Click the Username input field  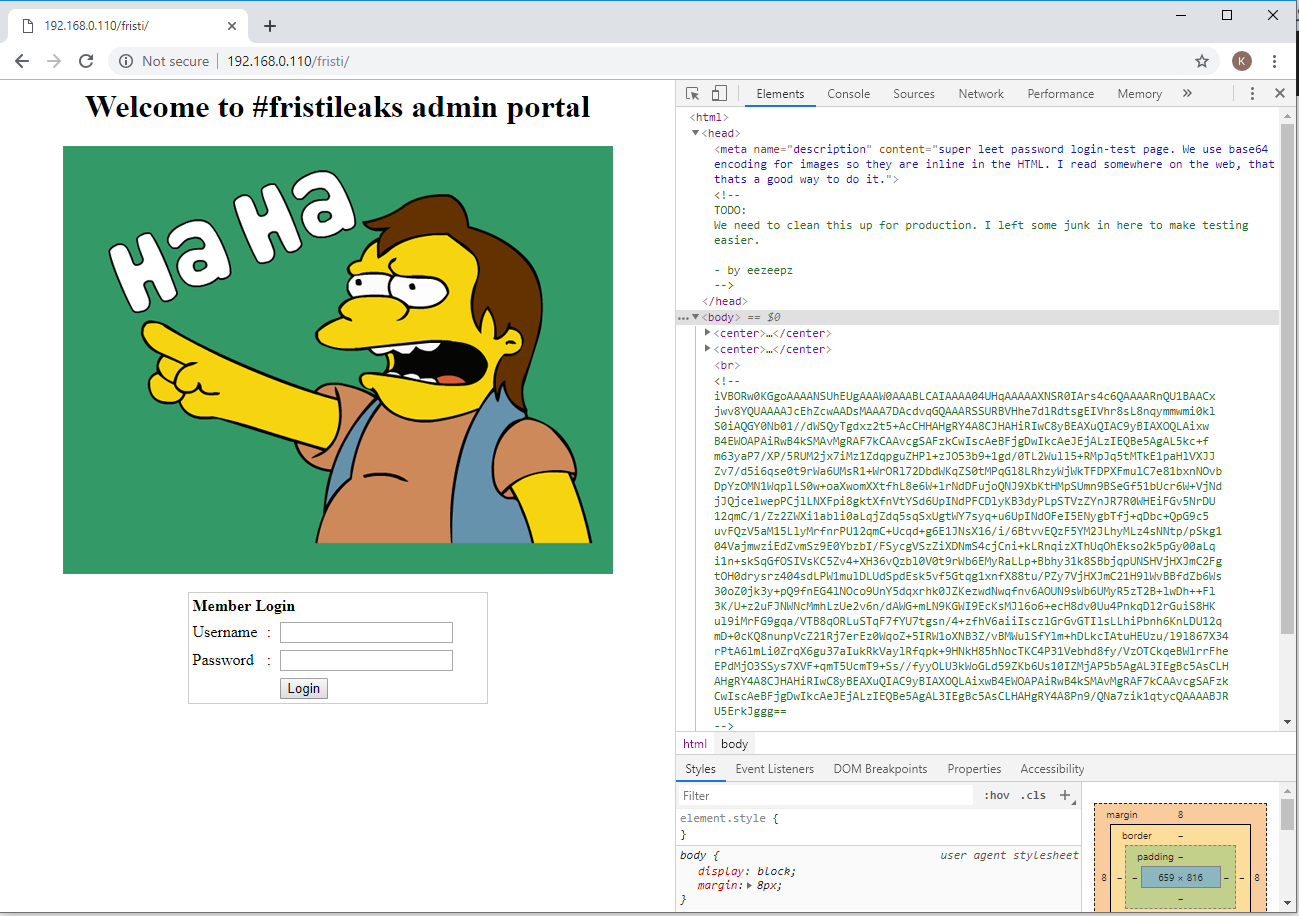pos(366,632)
